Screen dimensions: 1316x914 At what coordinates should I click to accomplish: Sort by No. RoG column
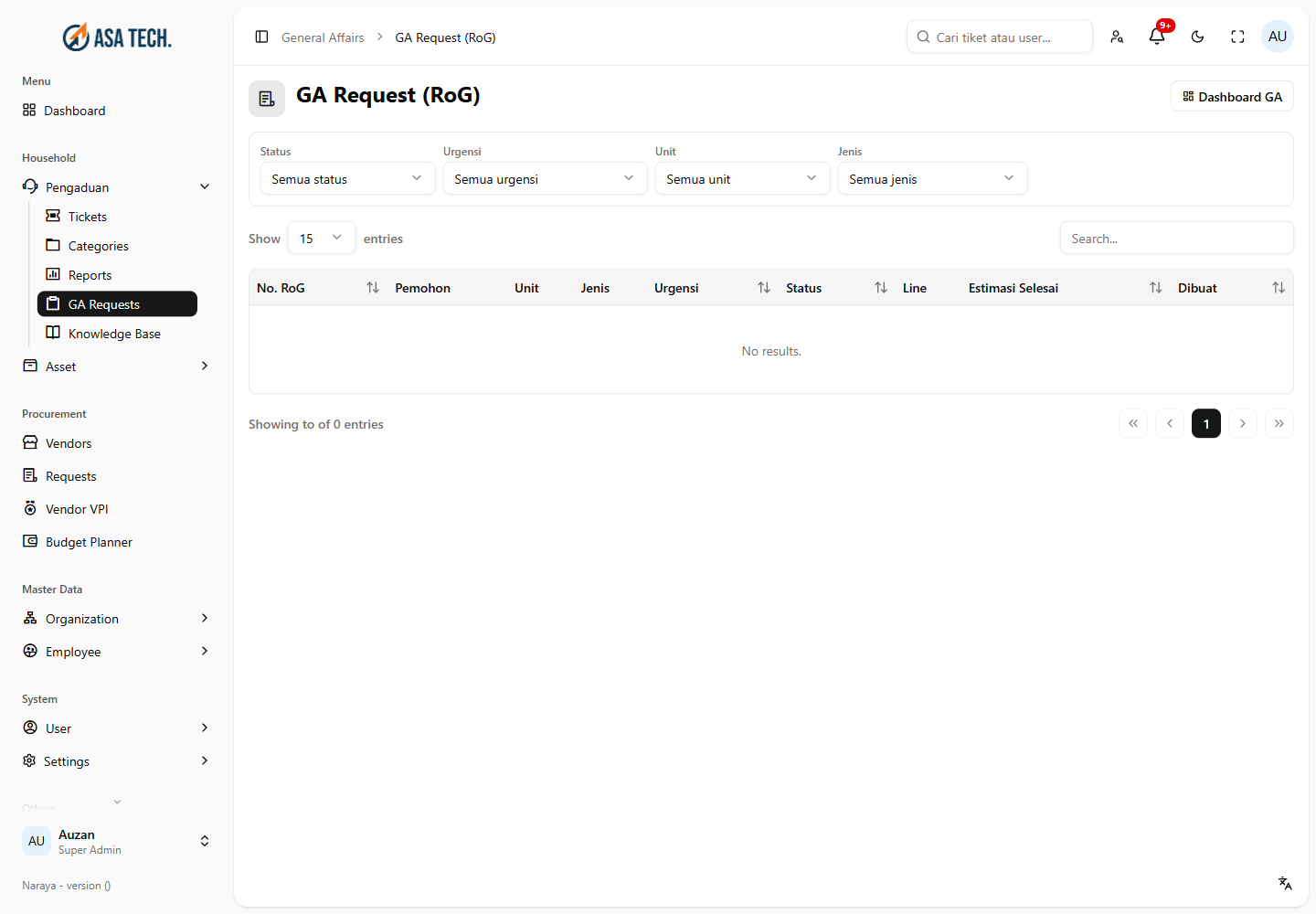click(x=373, y=288)
